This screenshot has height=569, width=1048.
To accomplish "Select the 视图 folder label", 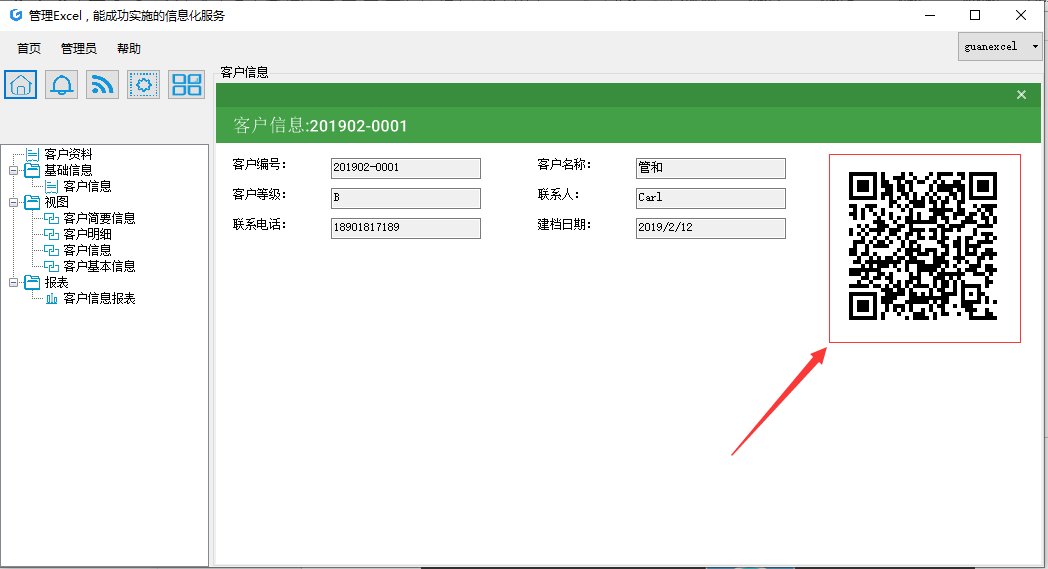I will 56,203.
